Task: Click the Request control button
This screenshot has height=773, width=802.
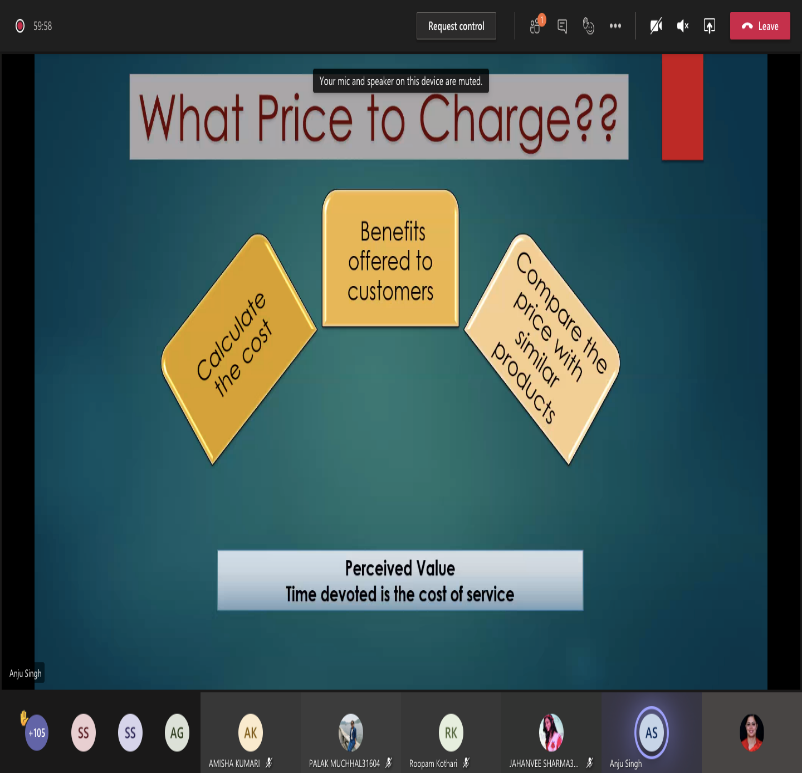Action: (x=456, y=26)
